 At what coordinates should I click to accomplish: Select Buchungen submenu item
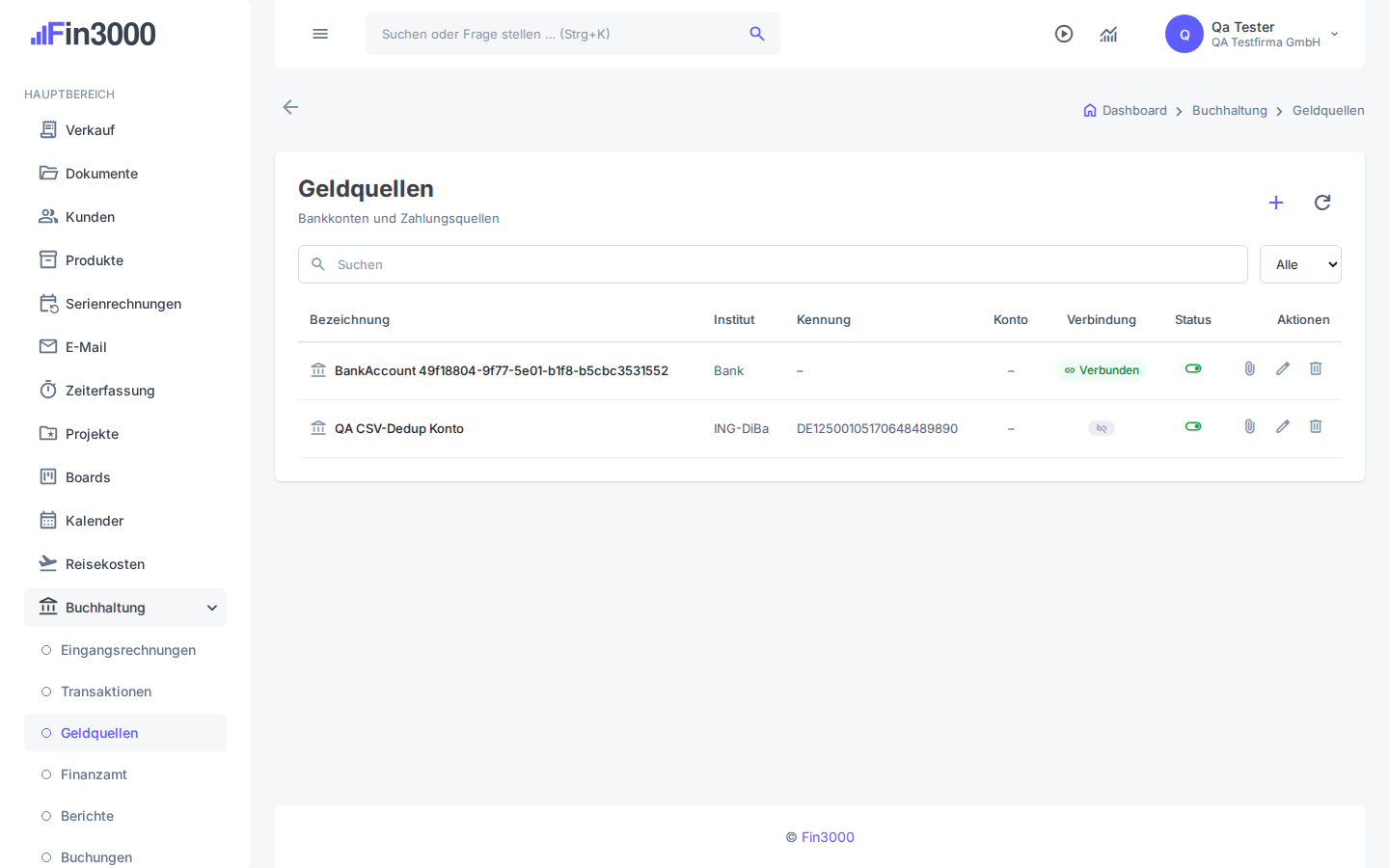click(125, 857)
